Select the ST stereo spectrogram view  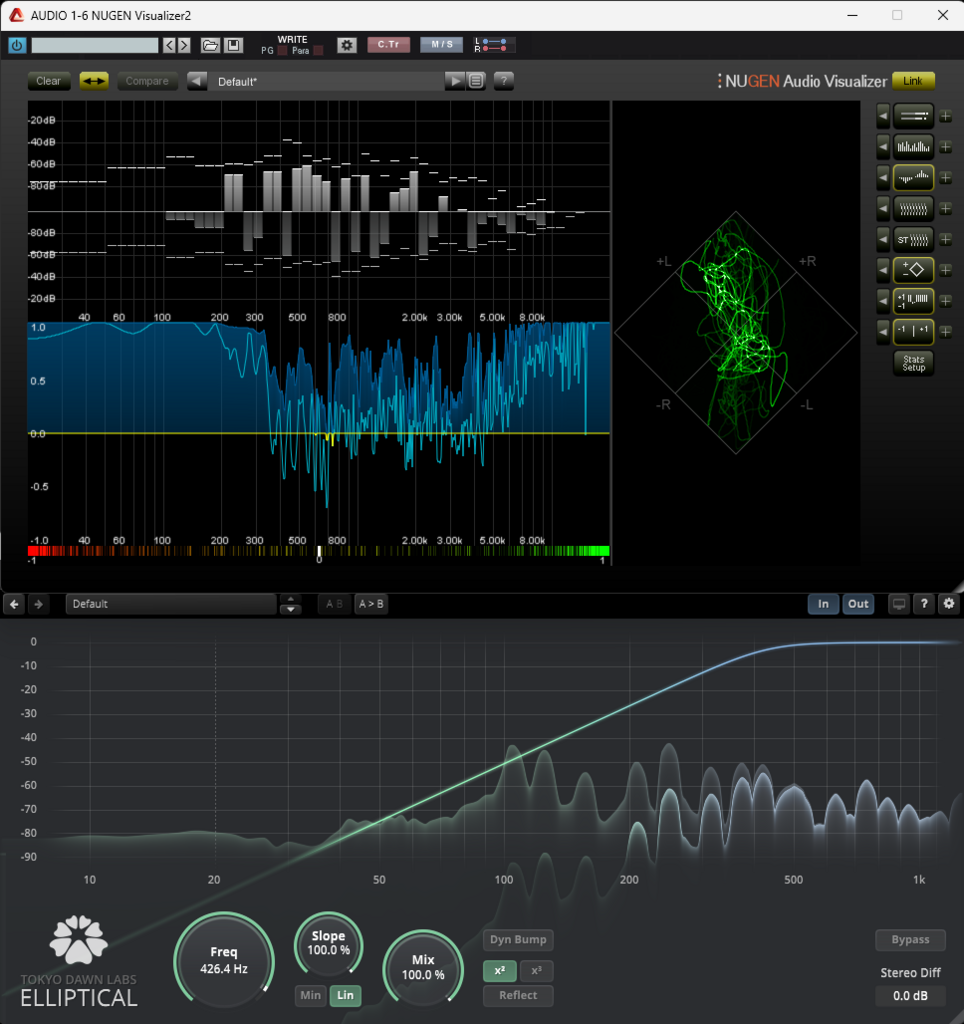[913, 239]
